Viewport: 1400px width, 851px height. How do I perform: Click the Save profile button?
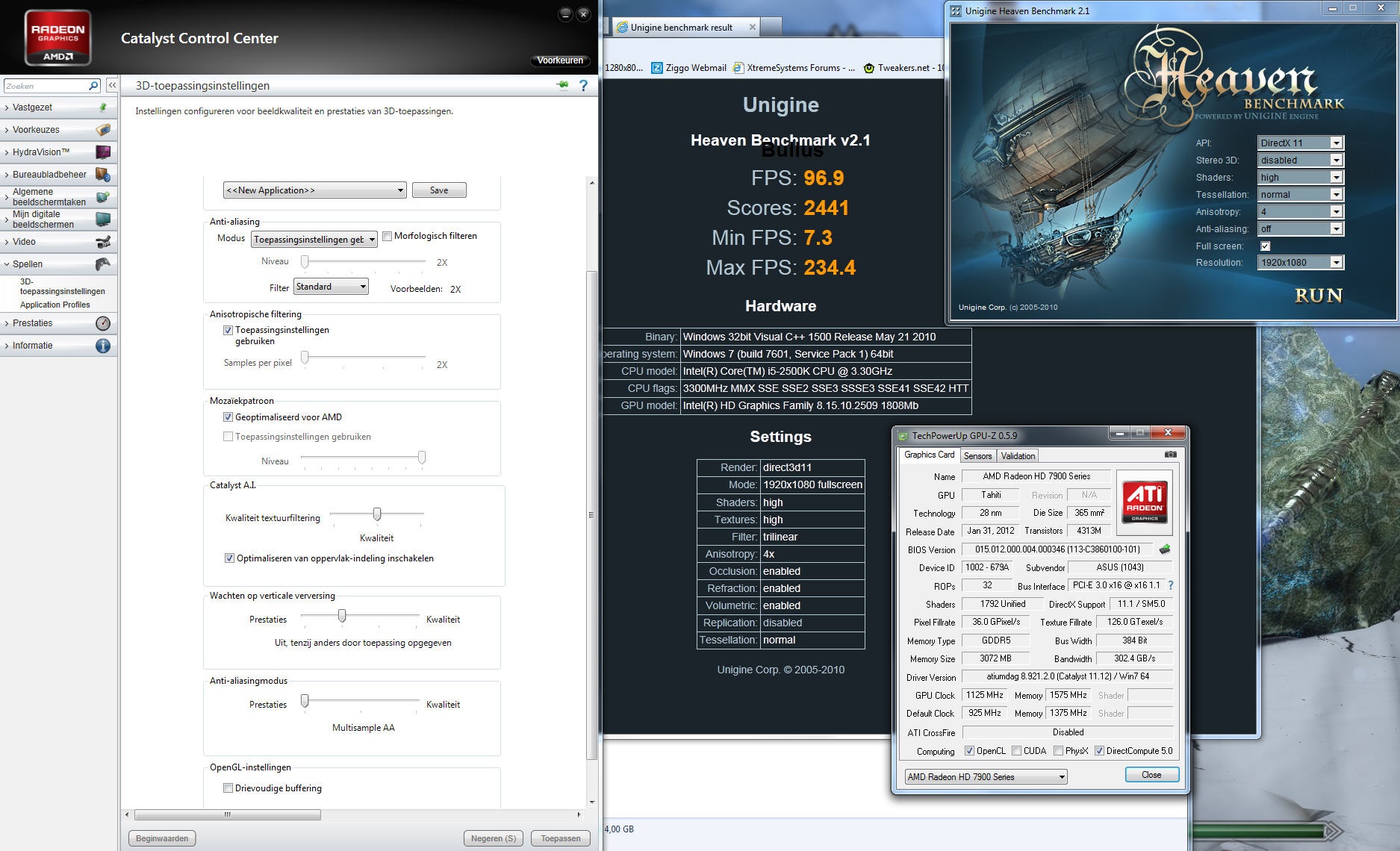(x=439, y=190)
